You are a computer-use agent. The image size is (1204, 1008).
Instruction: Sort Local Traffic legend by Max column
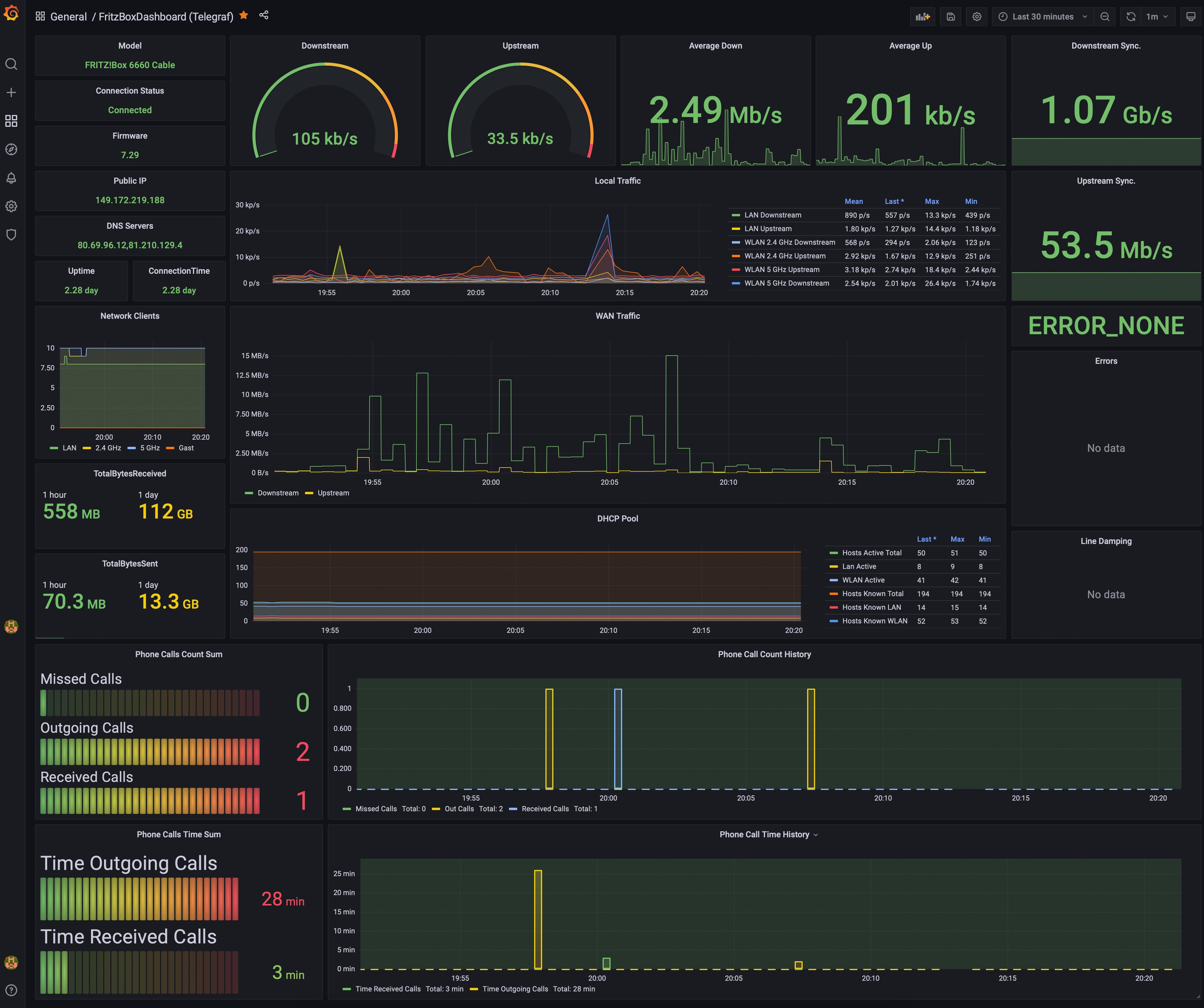(x=932, y=202)
